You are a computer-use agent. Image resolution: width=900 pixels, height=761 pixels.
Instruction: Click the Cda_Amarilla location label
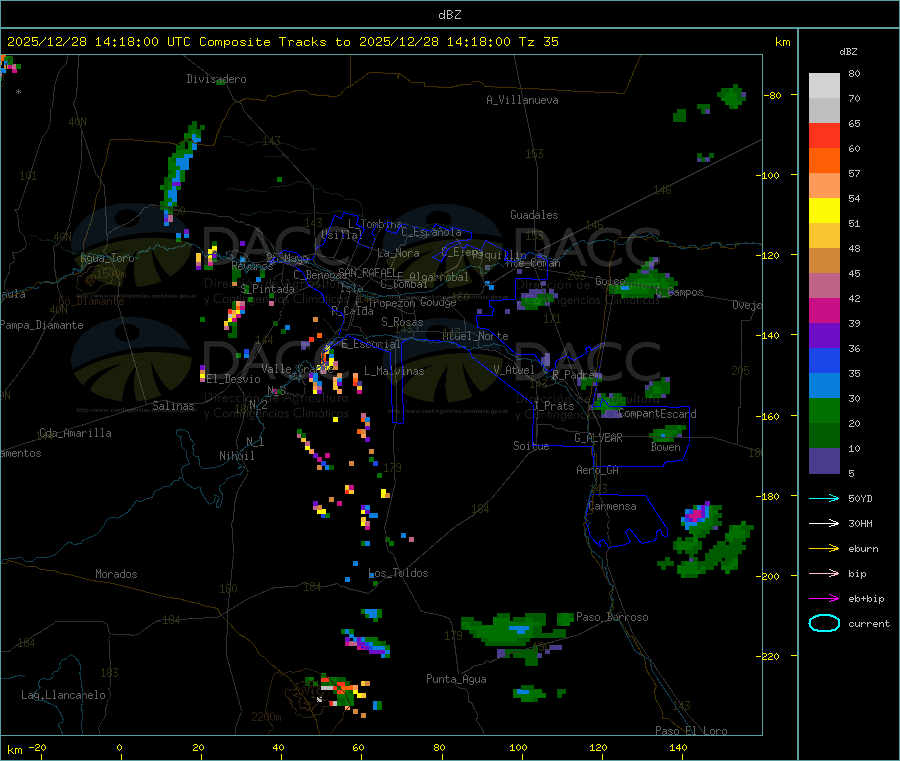[x=75, y=433]
